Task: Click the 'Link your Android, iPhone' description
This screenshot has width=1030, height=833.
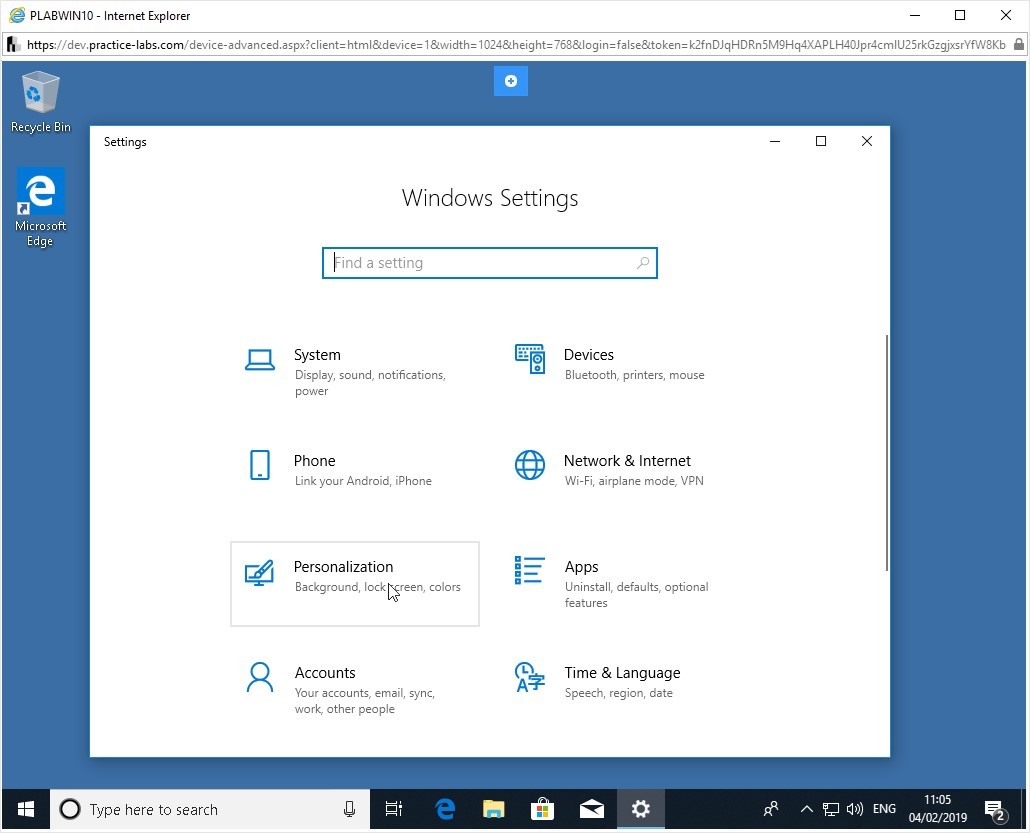Action: click(363, 481)
